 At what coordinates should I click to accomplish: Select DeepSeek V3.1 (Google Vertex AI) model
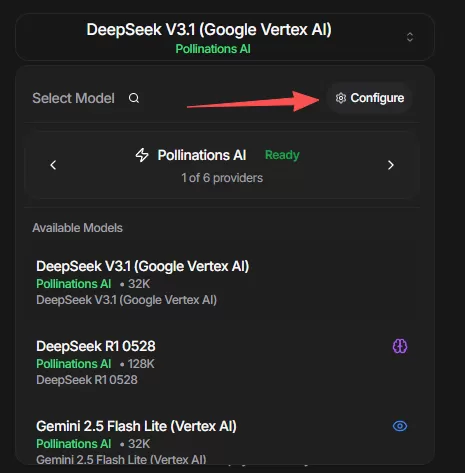pos(222,283)
